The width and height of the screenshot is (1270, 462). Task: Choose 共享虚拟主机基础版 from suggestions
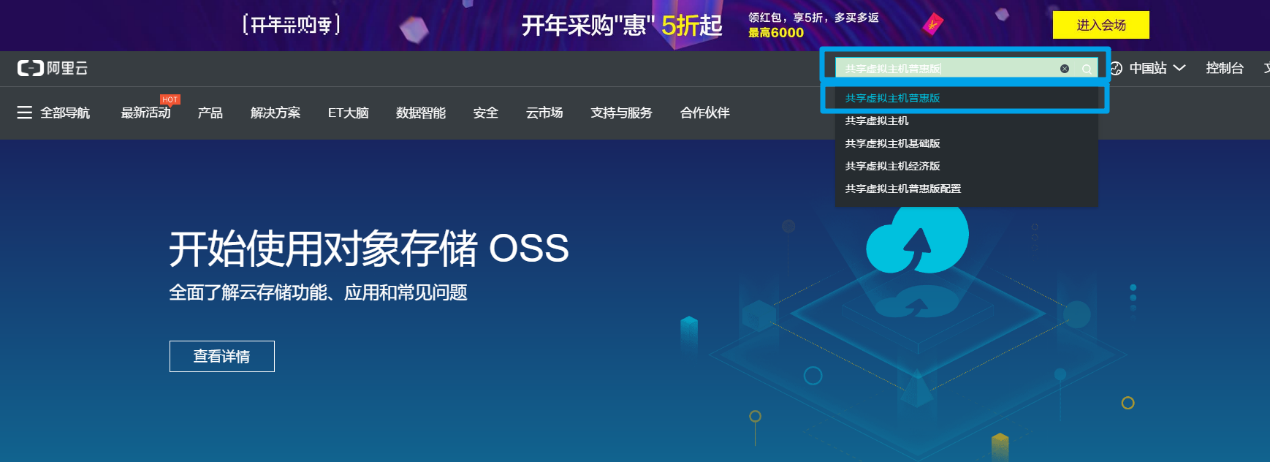892,143
